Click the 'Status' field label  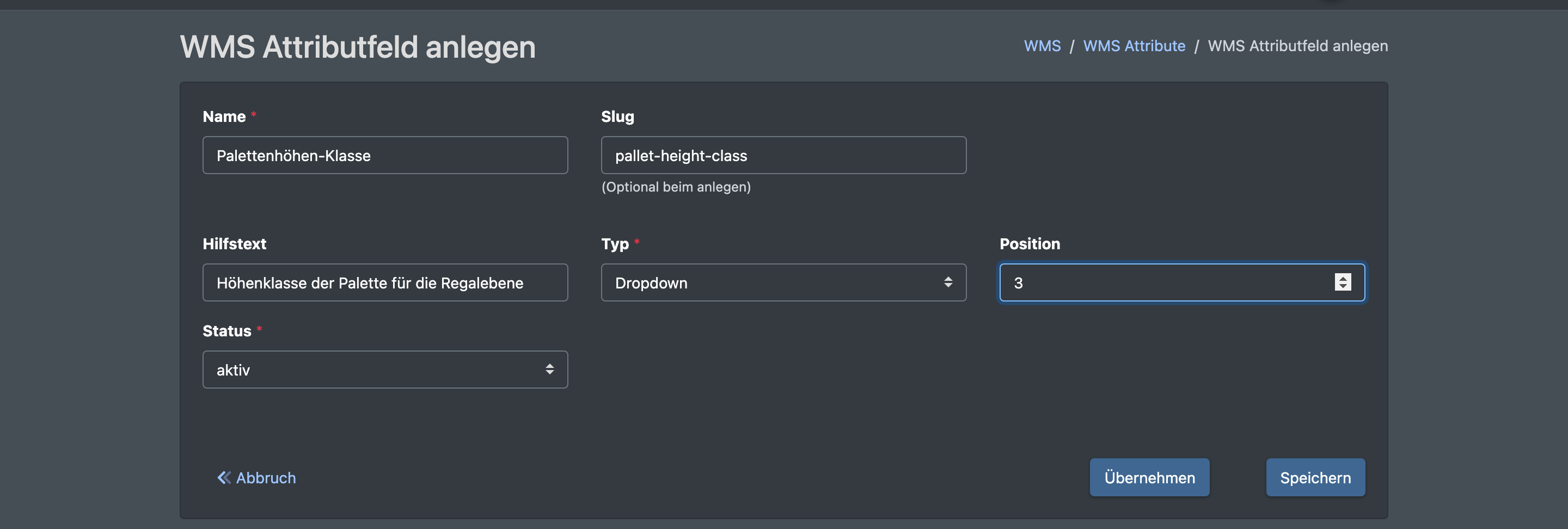click(x=226, y=330)
